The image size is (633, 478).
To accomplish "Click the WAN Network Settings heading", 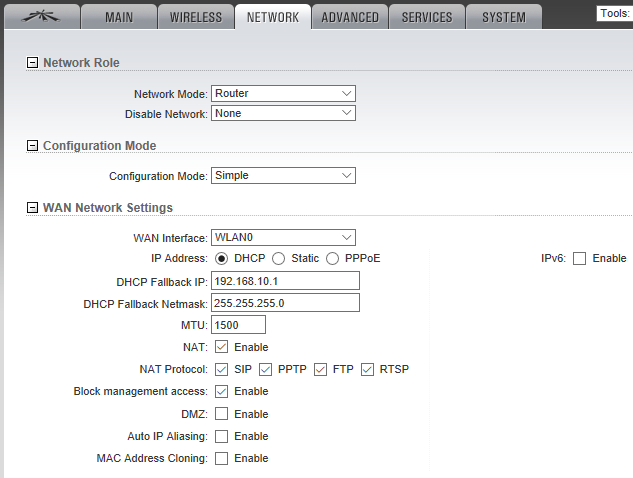I will [108, 208].
